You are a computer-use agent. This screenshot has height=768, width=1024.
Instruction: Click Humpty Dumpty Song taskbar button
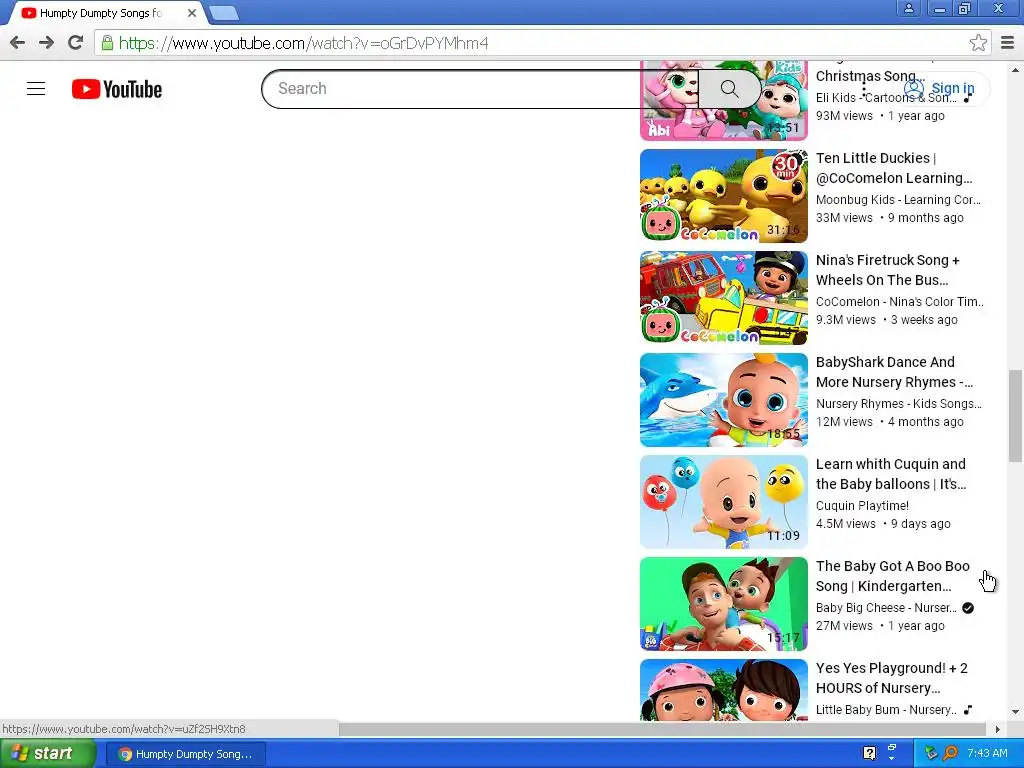click(x=186, y=754)
